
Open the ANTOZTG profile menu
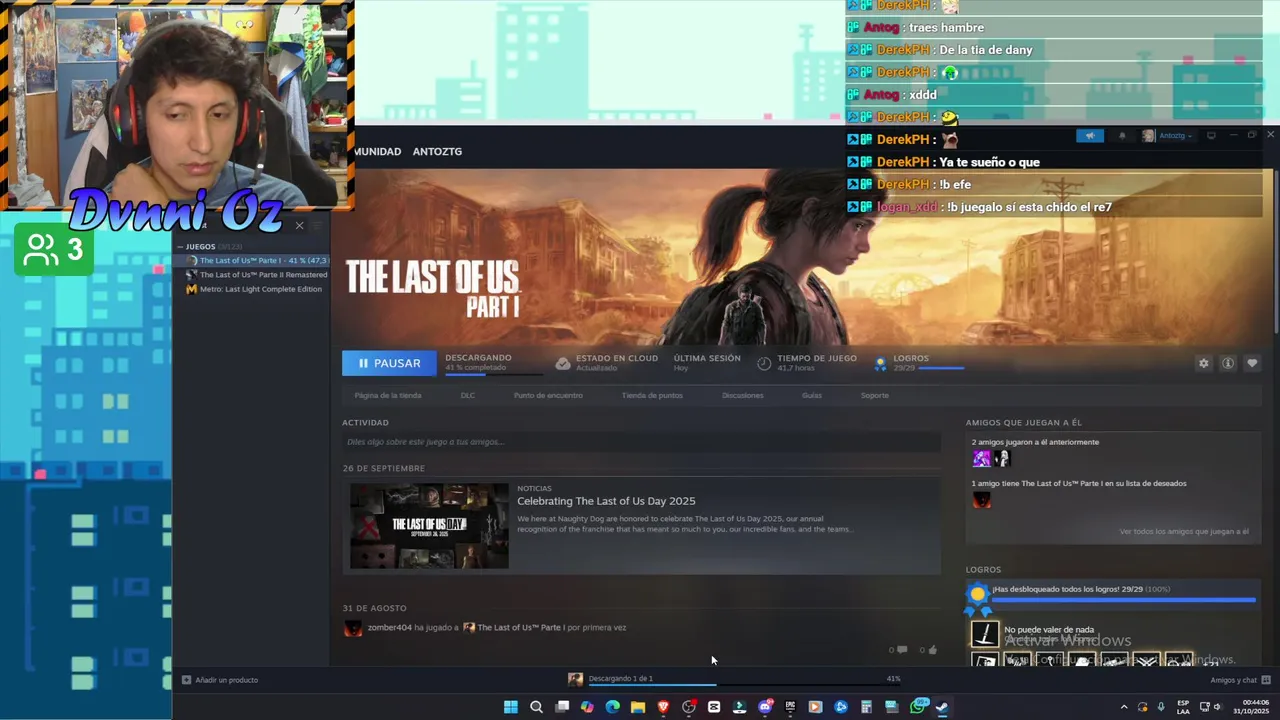(437, 152)
